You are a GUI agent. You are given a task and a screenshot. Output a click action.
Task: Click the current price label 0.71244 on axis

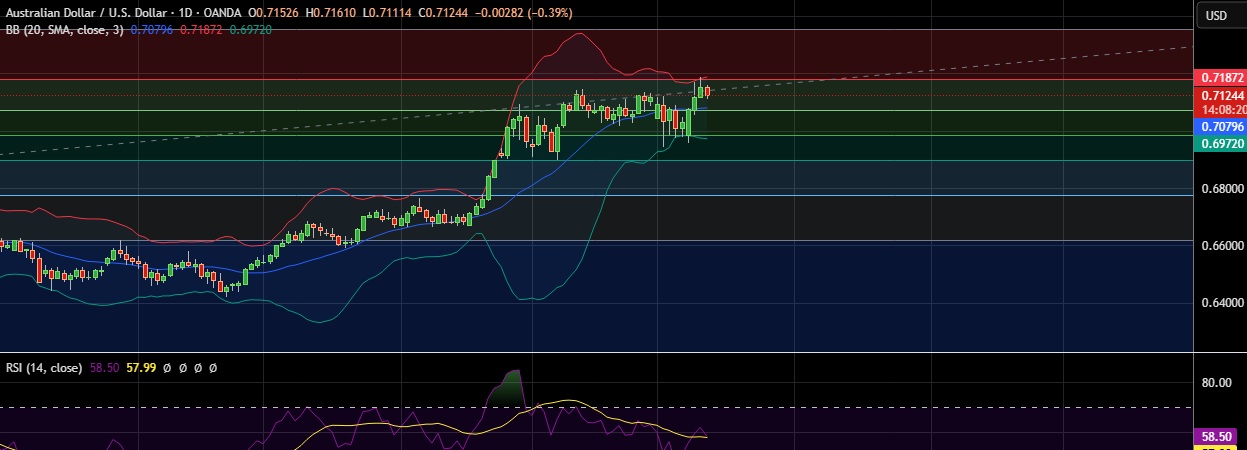tap(1221, 94)
